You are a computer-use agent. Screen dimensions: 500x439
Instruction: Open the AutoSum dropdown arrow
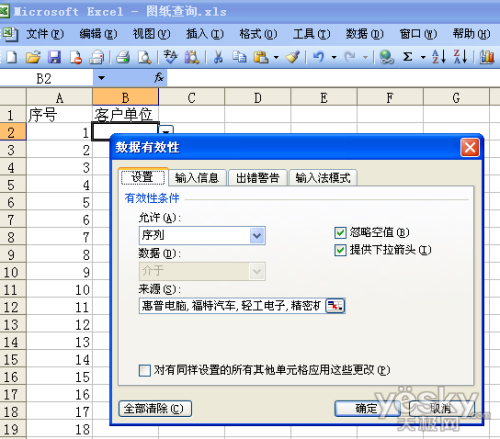click(423, 57)
